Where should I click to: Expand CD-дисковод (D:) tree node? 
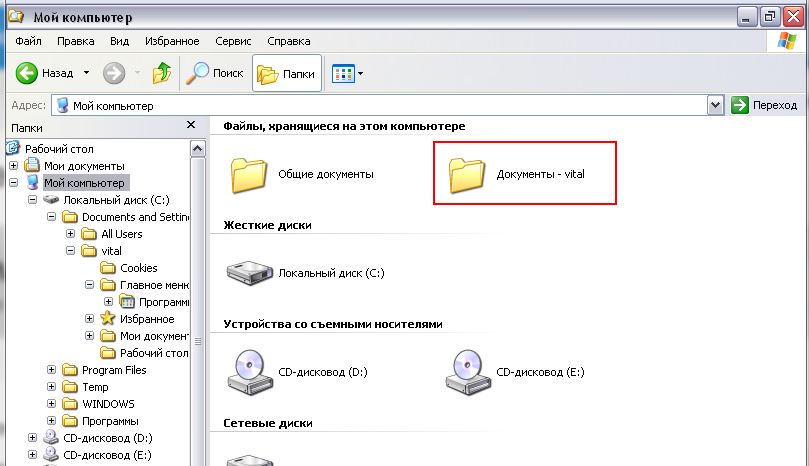[x=33, y=438]
